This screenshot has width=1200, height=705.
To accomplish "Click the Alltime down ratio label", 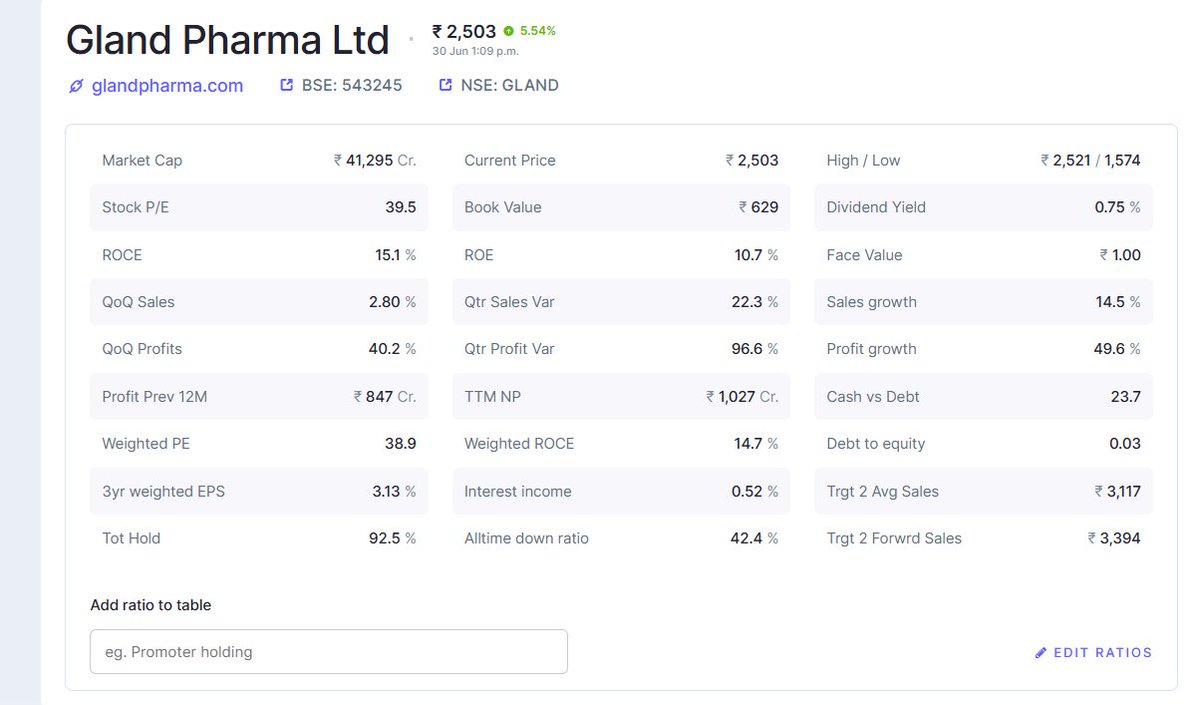I will pos(526,538).
